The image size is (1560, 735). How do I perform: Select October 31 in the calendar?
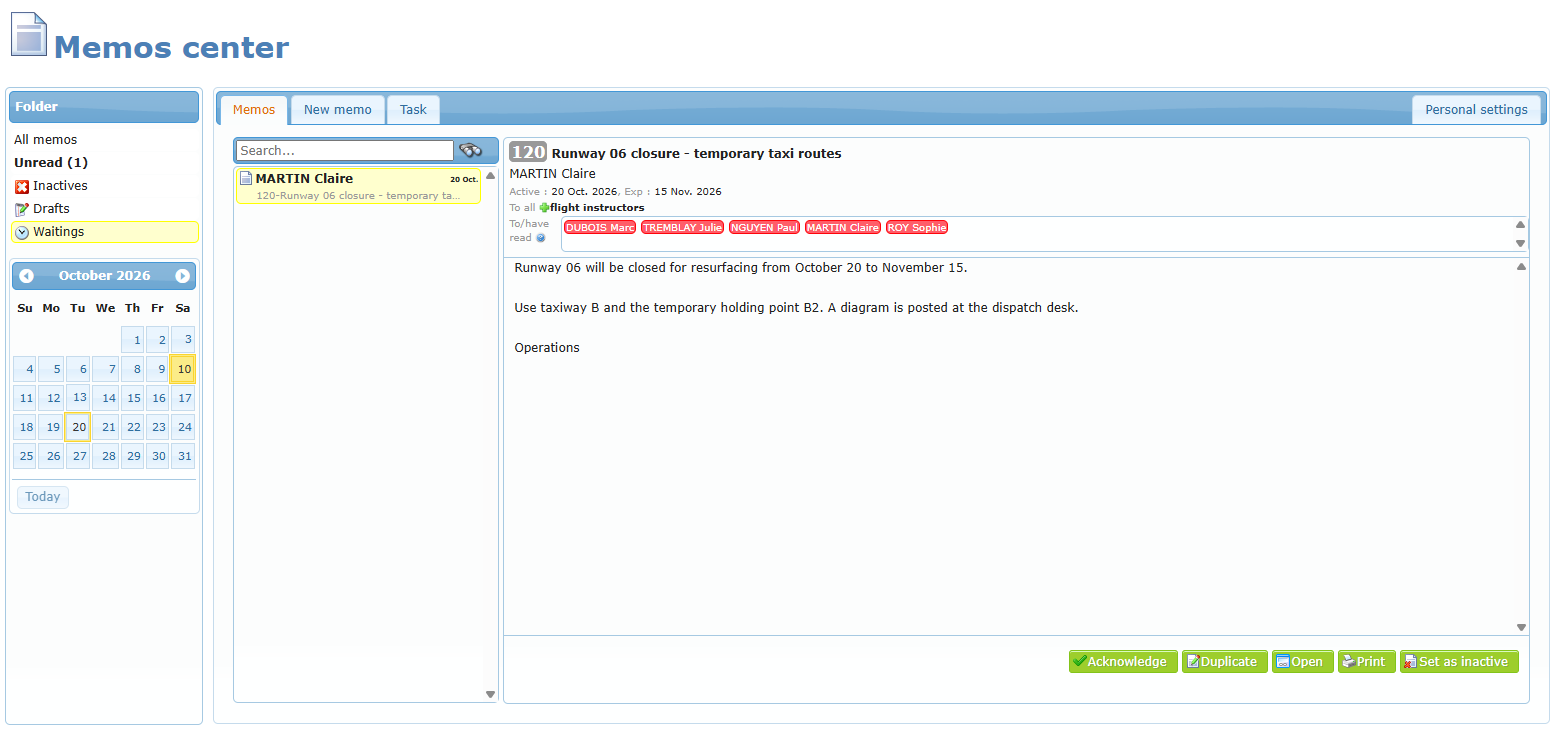183,456
